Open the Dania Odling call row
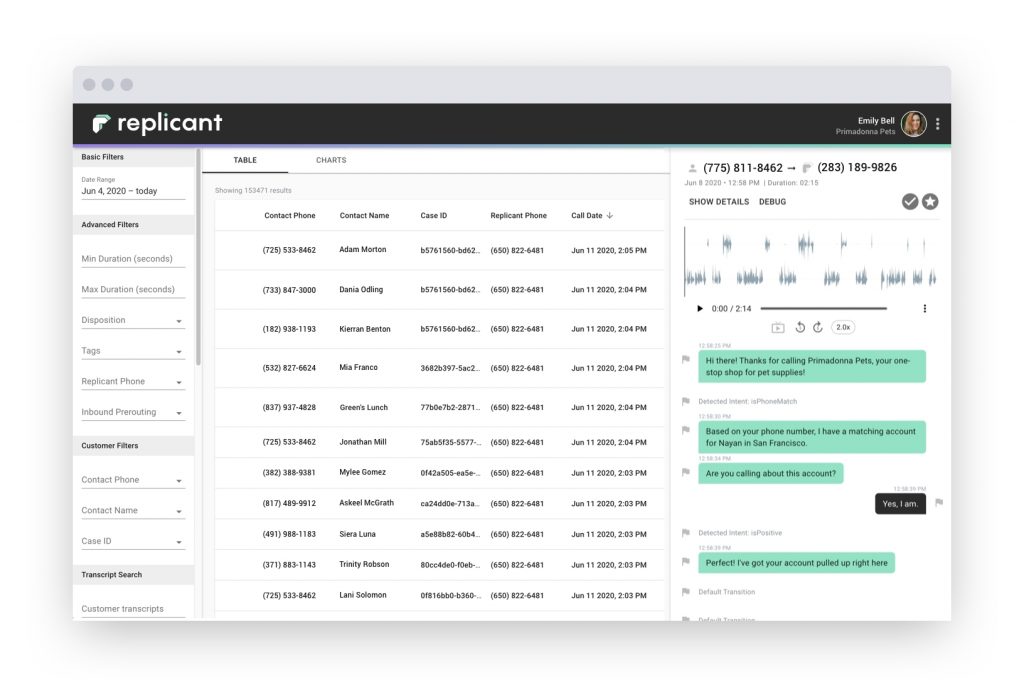This screenshot has height=686, width=1024. point(440,289)
